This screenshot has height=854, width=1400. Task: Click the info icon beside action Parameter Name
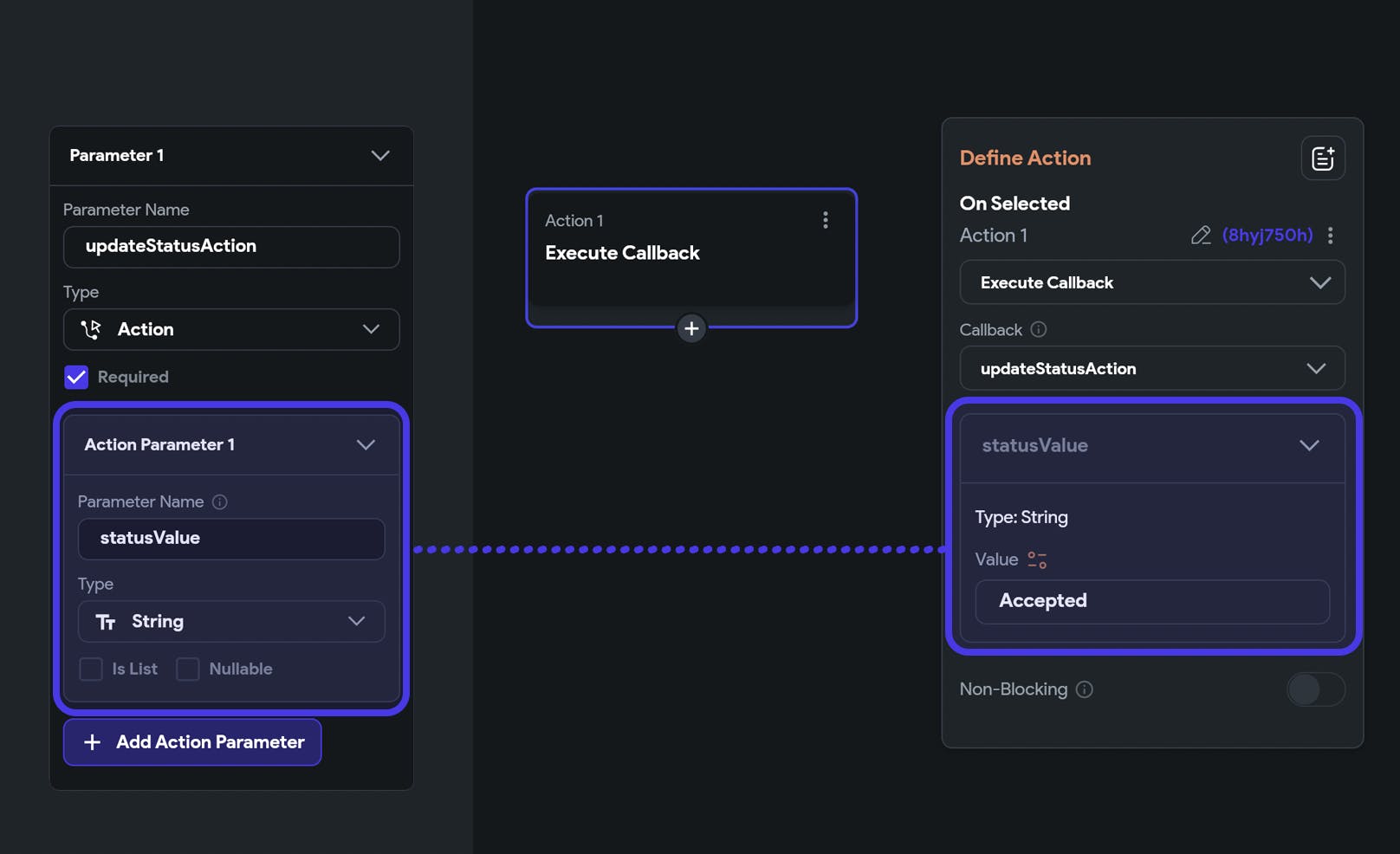coord(220,501)
